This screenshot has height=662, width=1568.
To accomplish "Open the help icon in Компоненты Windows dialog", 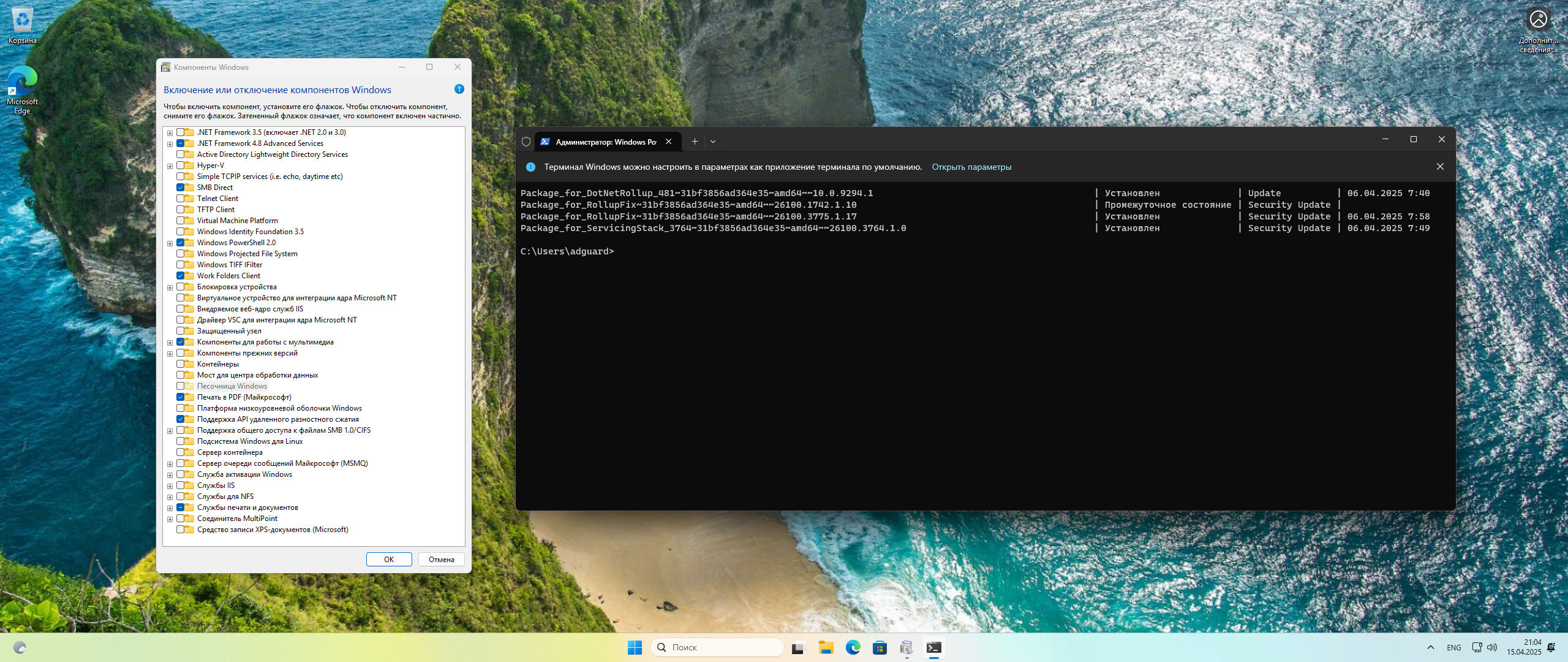I will coord(459,89).
